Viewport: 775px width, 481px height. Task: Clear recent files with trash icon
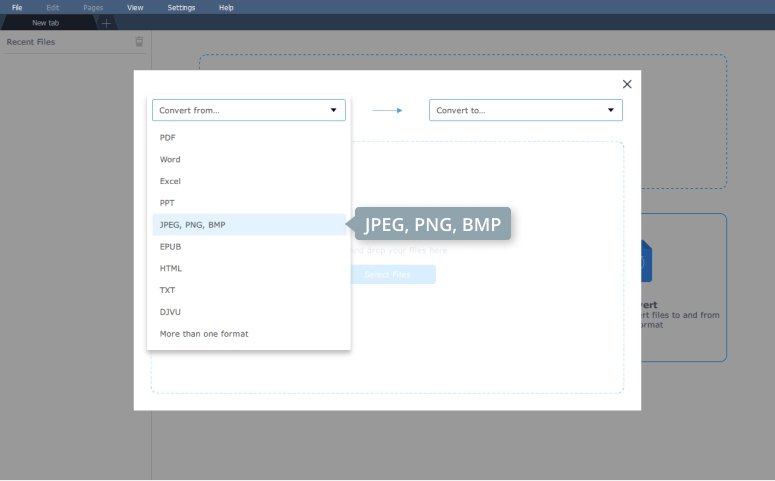click(139, 42)
